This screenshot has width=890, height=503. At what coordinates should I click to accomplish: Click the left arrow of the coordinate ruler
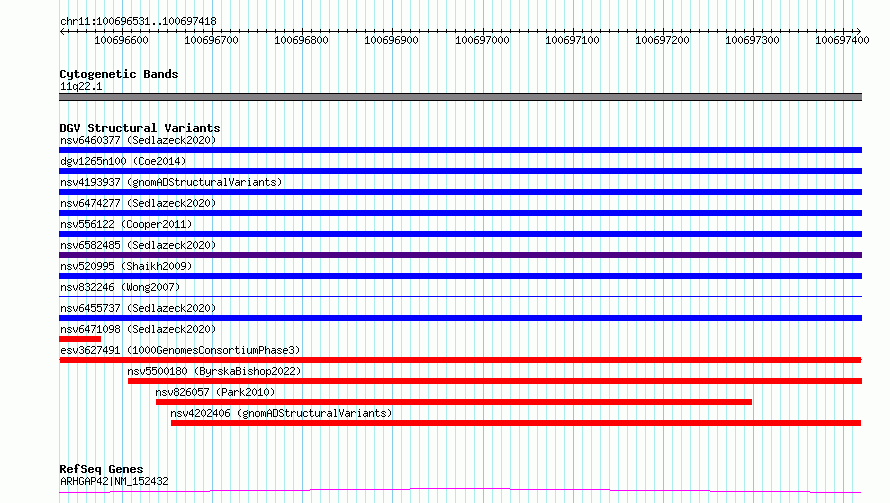(62, 32)
